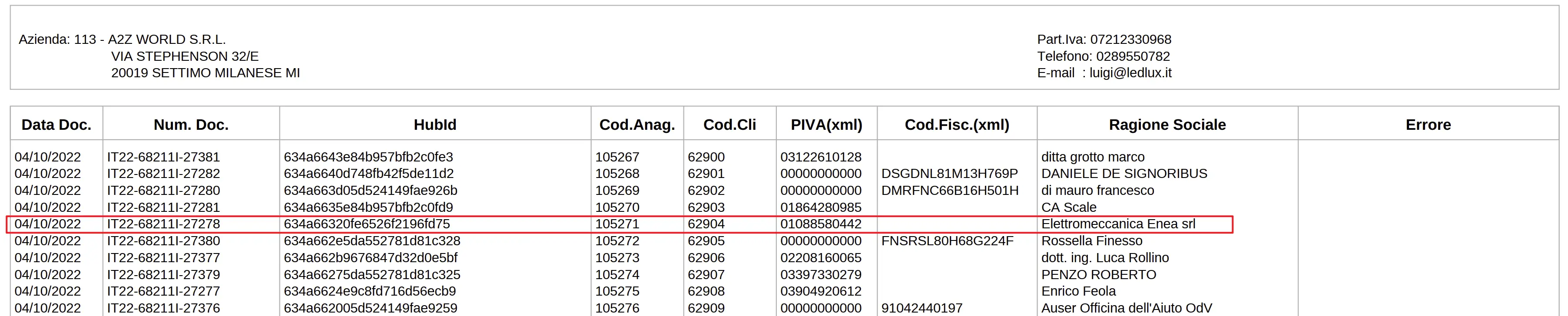Select HubId 634a6640d748fb42f5de11d2
Image resolution: width=1568 pixels, height=316 pixels.
pyautogui.click(x=368, y=174)
